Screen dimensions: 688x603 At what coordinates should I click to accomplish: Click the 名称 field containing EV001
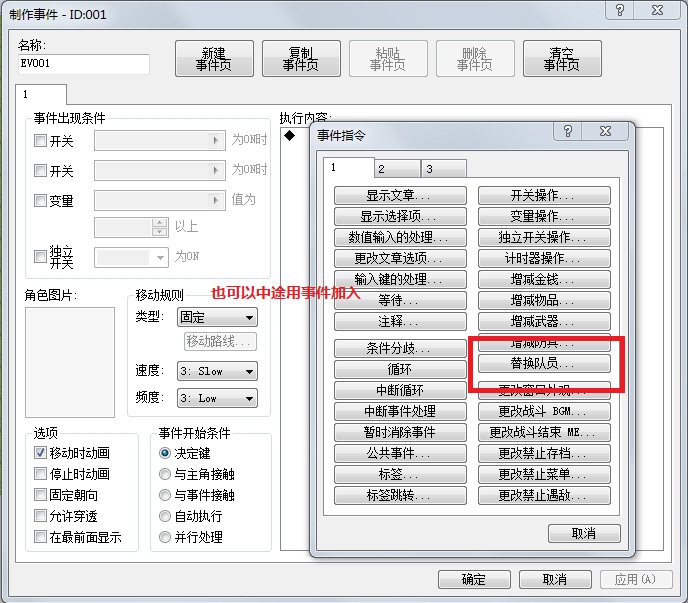pos(84,64)
